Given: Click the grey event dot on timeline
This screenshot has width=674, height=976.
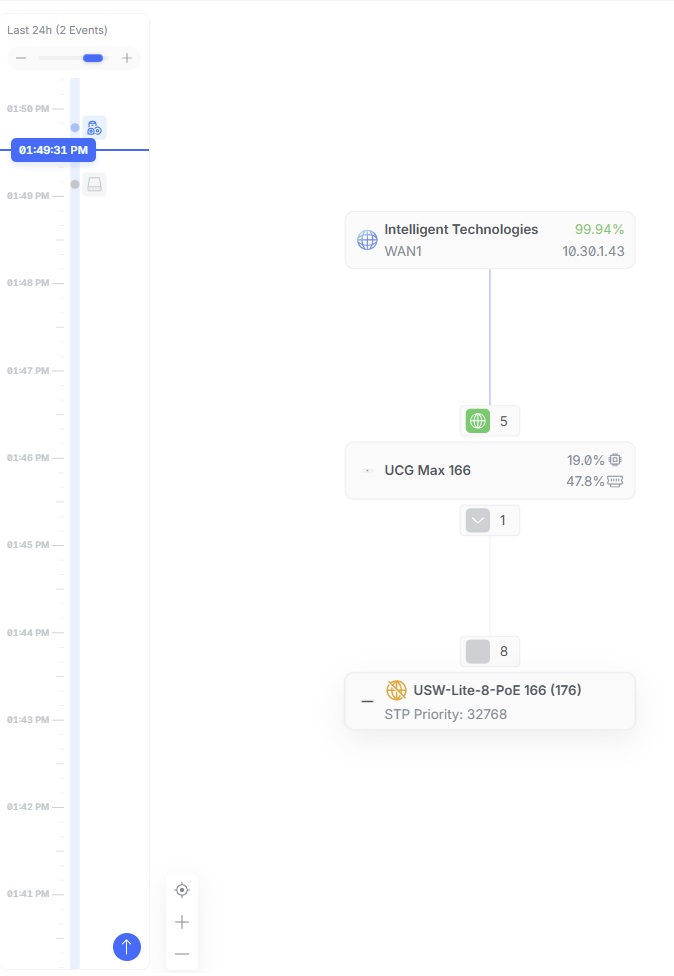Looking at the screenshot, I should 75,184.
